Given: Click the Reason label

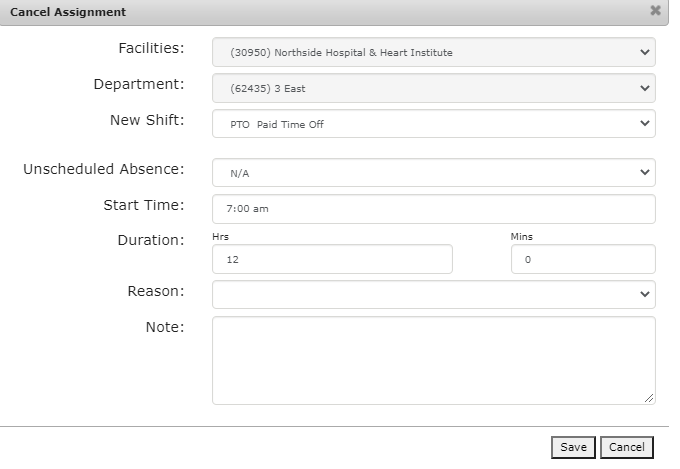Looking at the screenshot, I should (156, 291).
